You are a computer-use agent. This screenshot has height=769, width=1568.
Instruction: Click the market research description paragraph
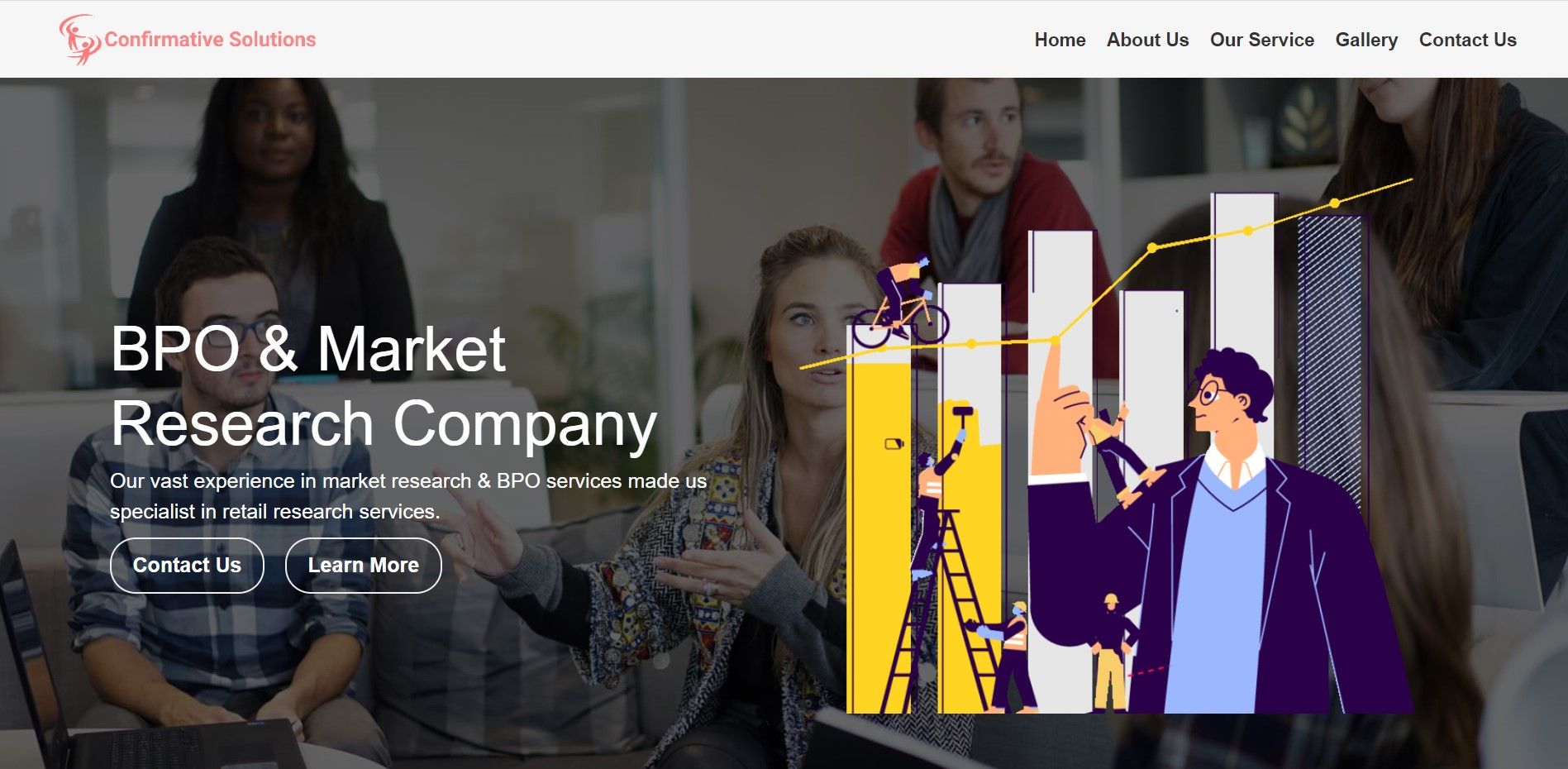(408, 496)
